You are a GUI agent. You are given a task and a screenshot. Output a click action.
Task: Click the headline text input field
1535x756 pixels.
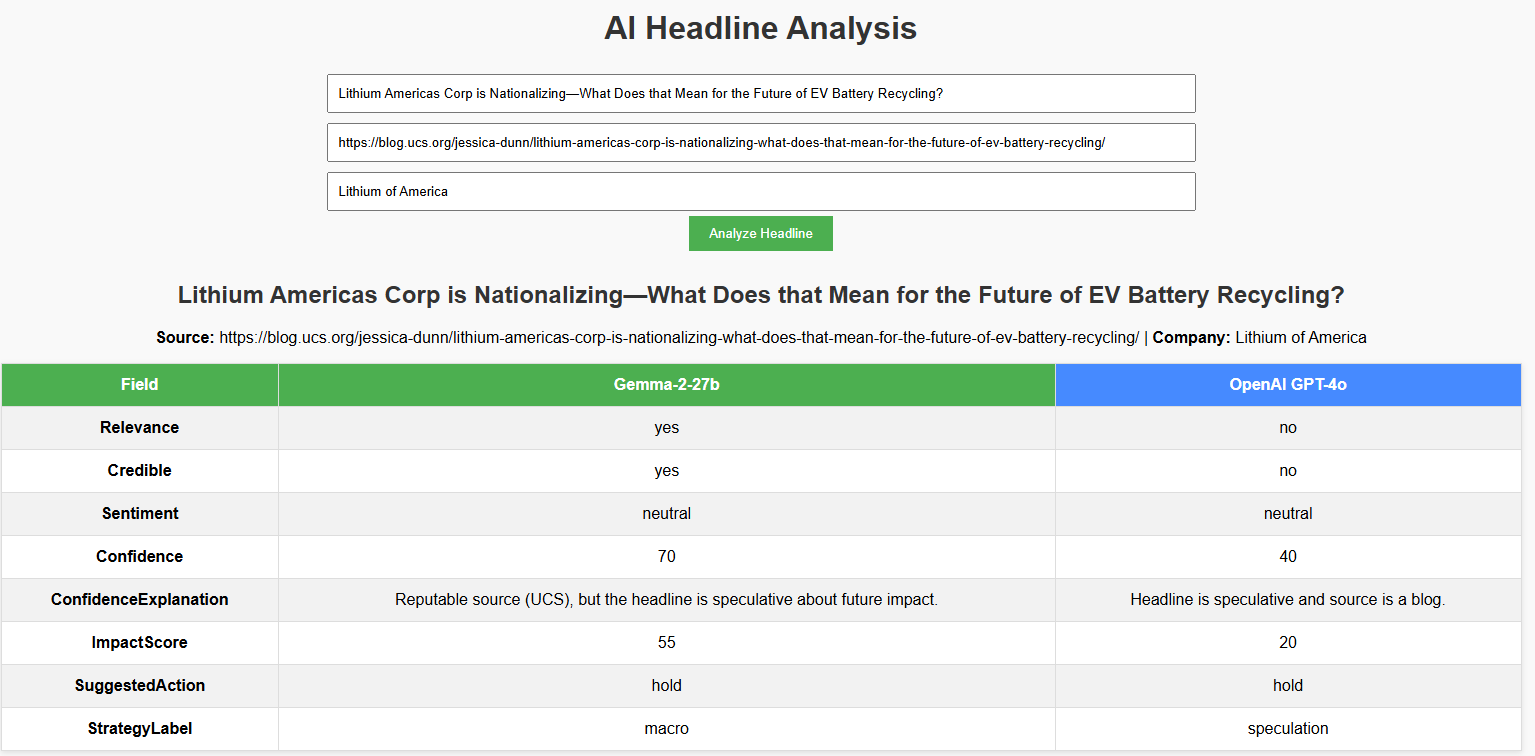pos(761,93)
